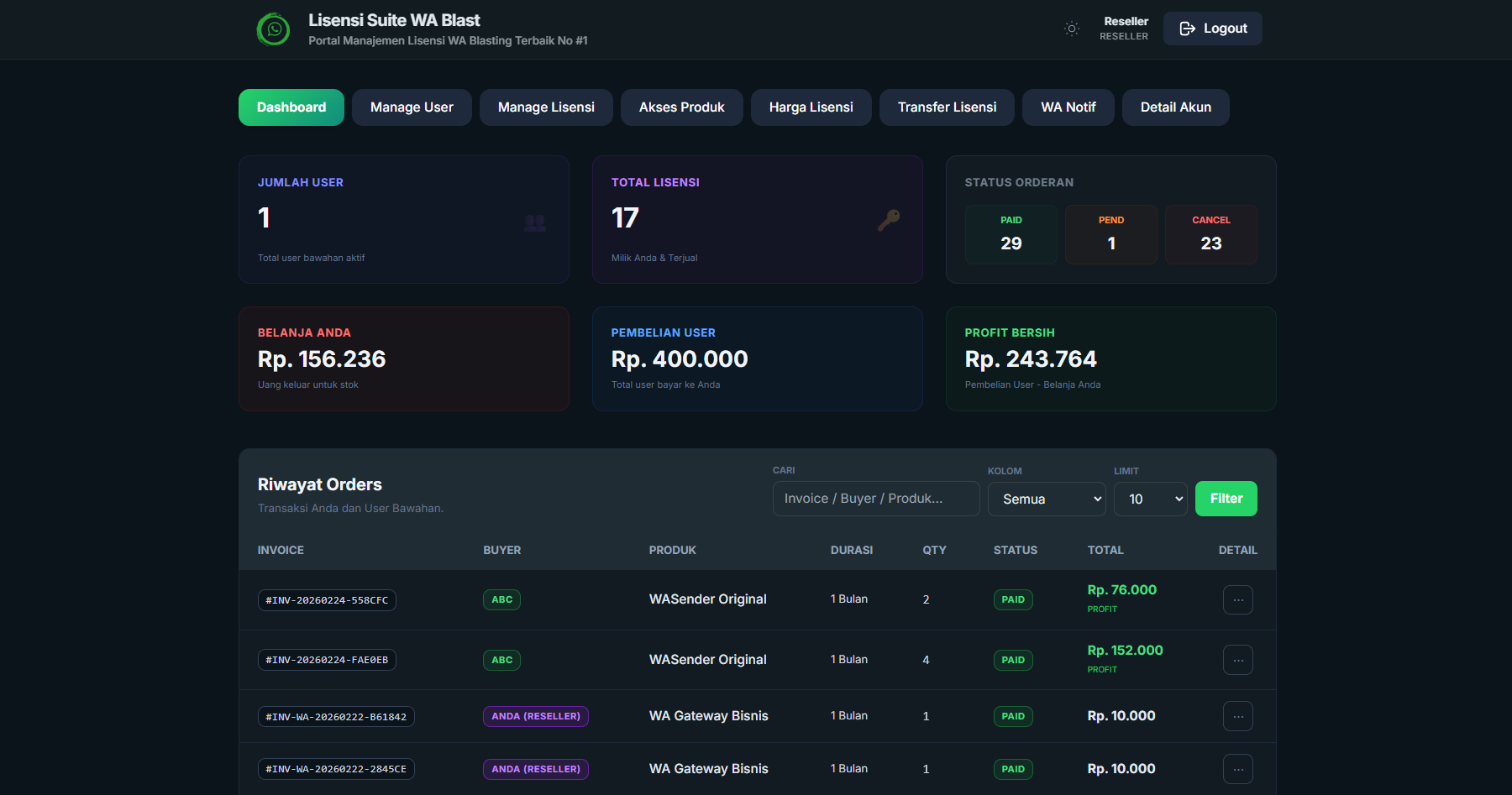1512x795 pixels.
Task: Click the PAID orders status box
Action: point(1011,234)
